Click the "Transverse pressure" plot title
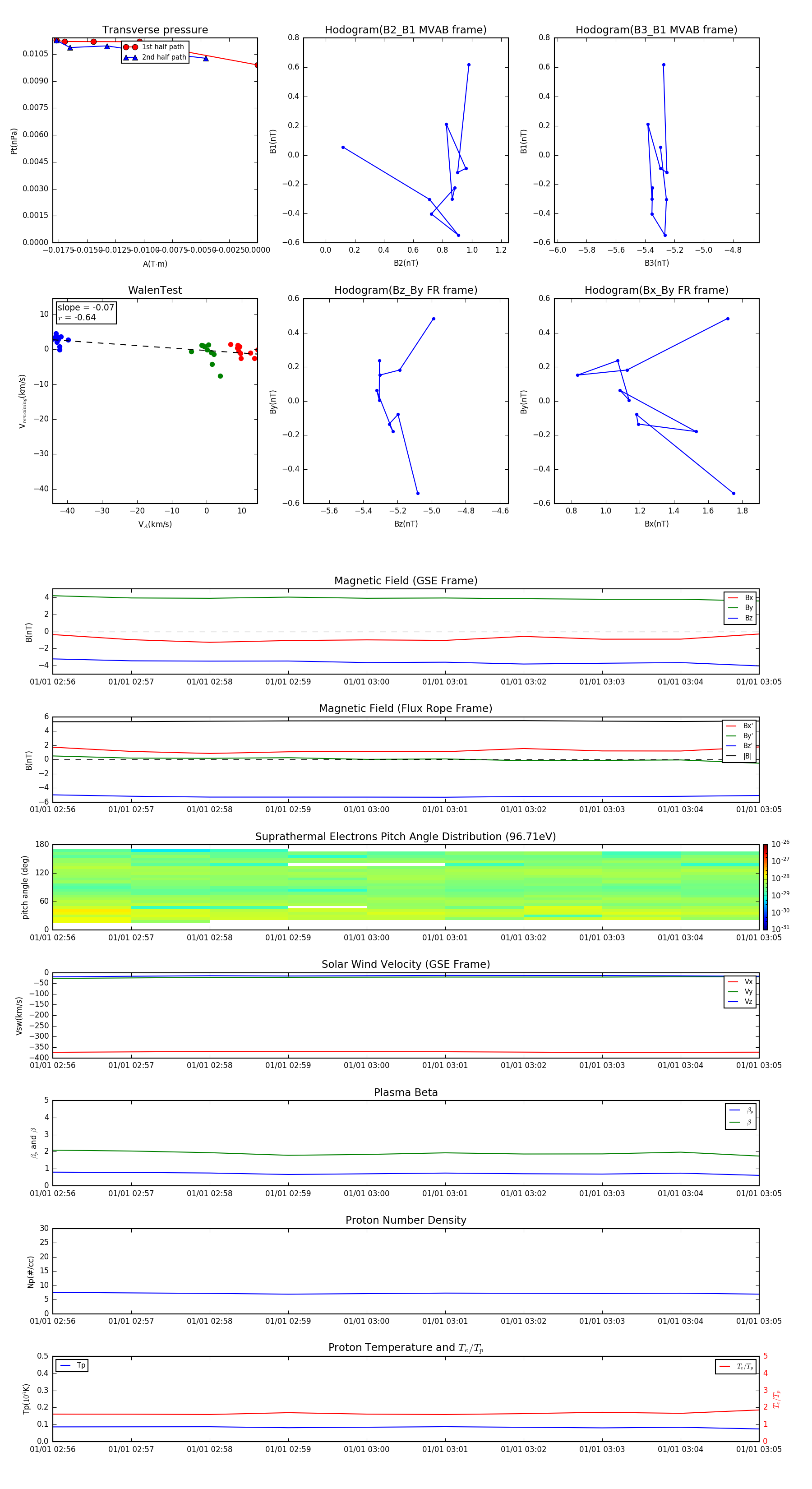The width and height of the screenshot is (812, 1489). coord(155,30)
